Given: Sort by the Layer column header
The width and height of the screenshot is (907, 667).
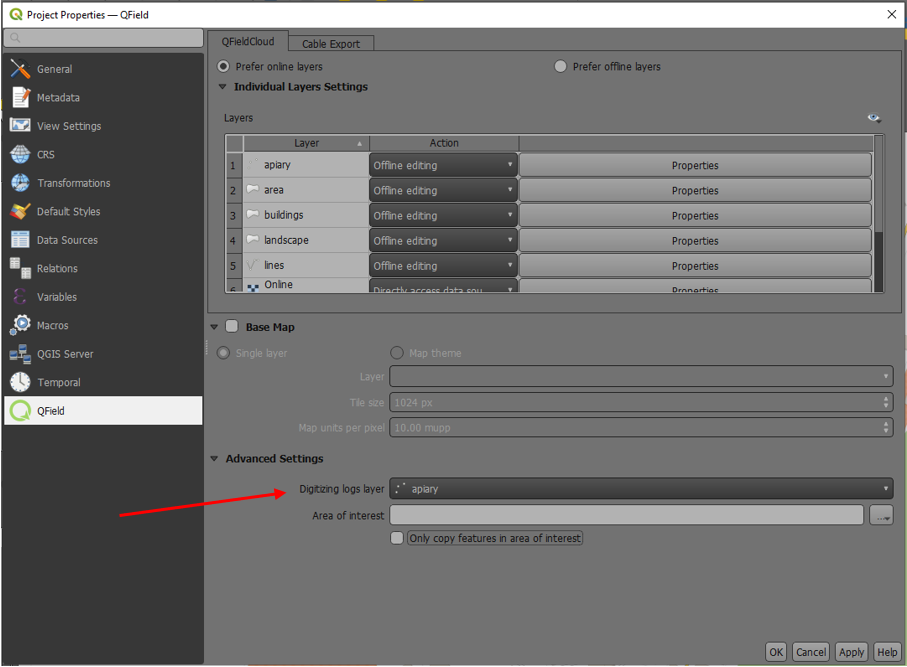Looking at the screenshot, I should 307,143.
